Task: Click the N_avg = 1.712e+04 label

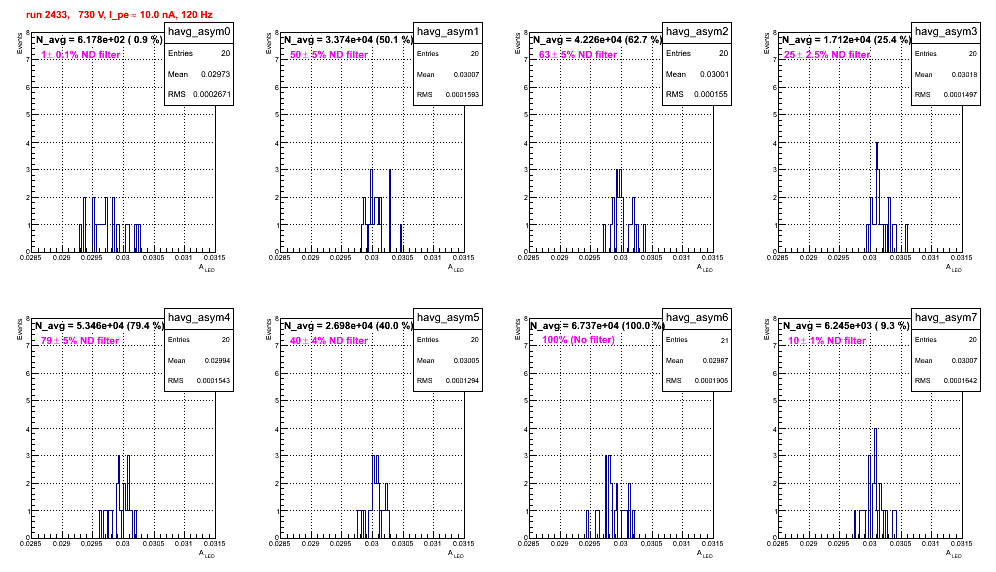Action: click(x=846, y=40)
